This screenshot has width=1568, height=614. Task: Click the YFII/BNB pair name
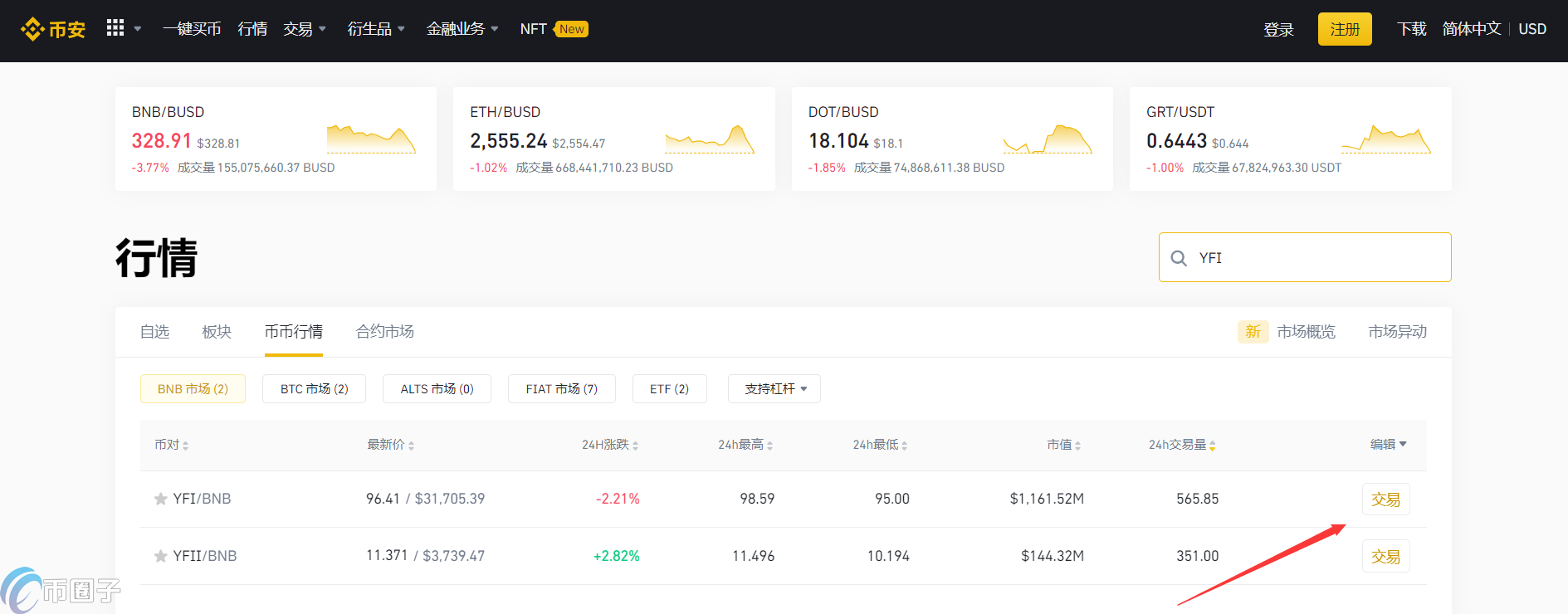click(205, 556)
